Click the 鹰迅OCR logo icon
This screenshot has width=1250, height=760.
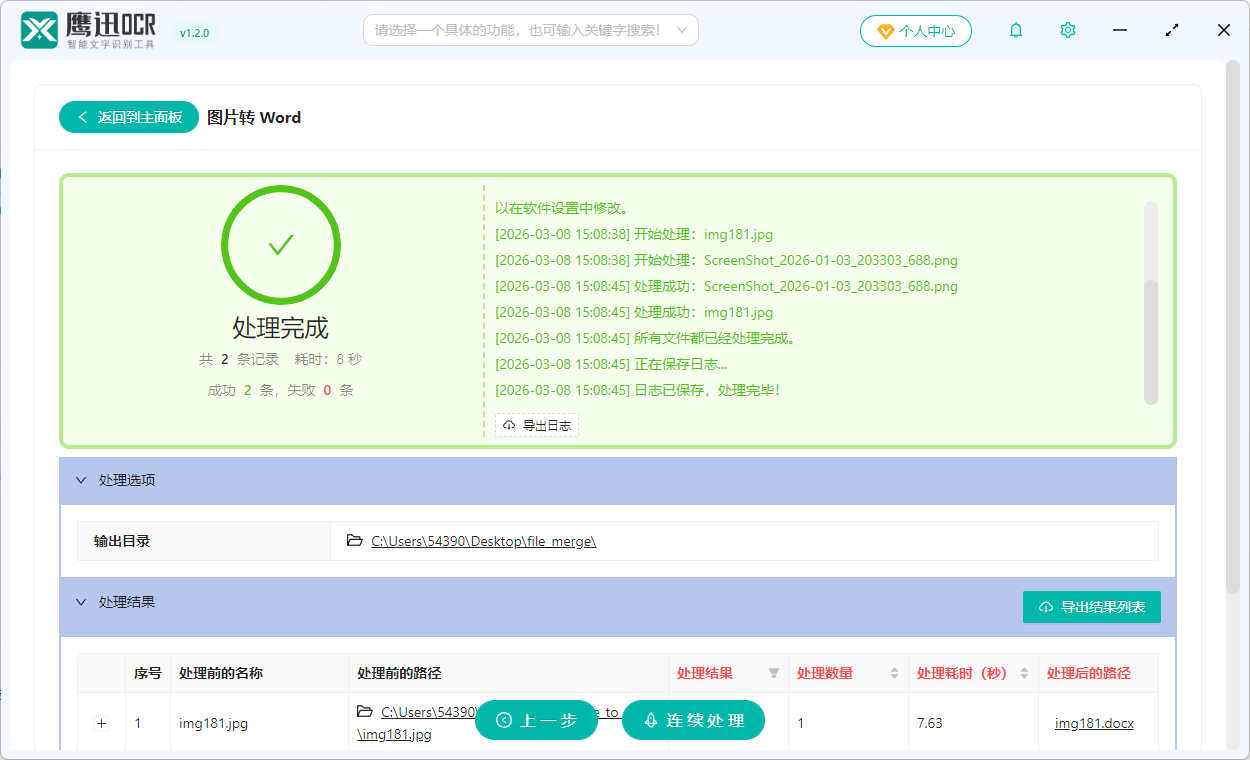pyautogui.click(x=39, y=30)
